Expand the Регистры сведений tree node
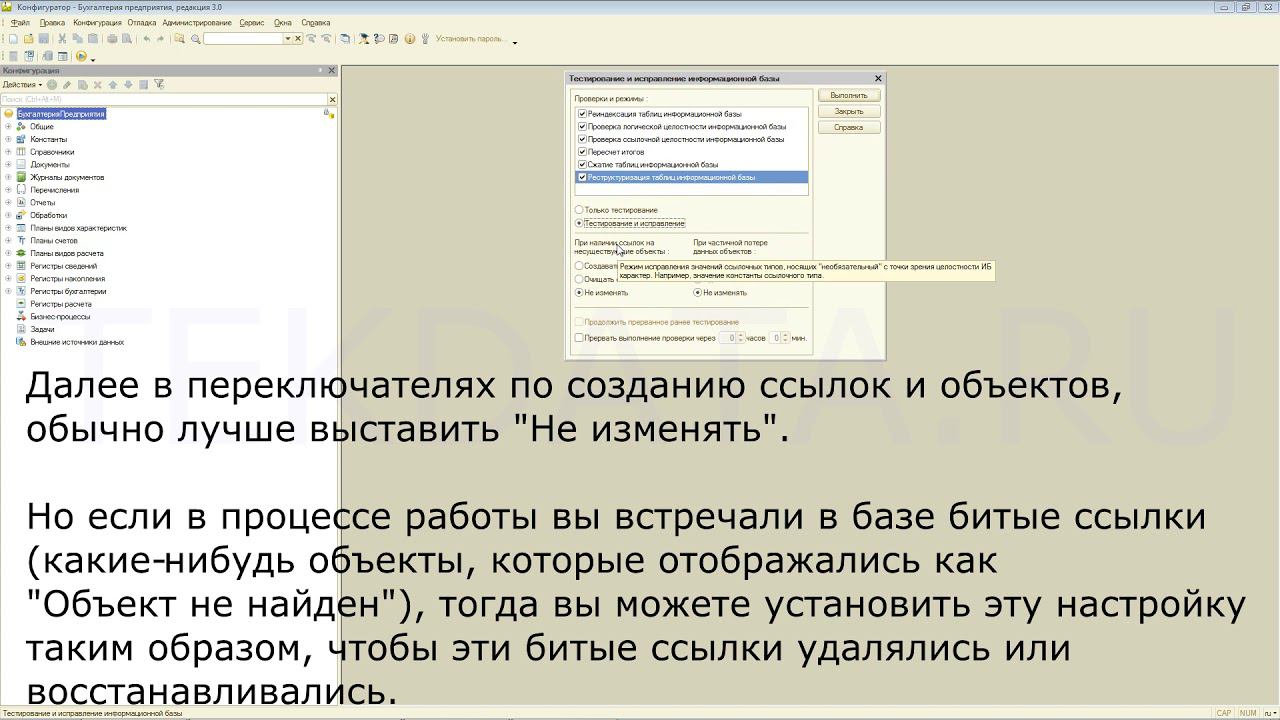Image resolution: width=1280 pixels, height=720 pixels. coord(8,266)
